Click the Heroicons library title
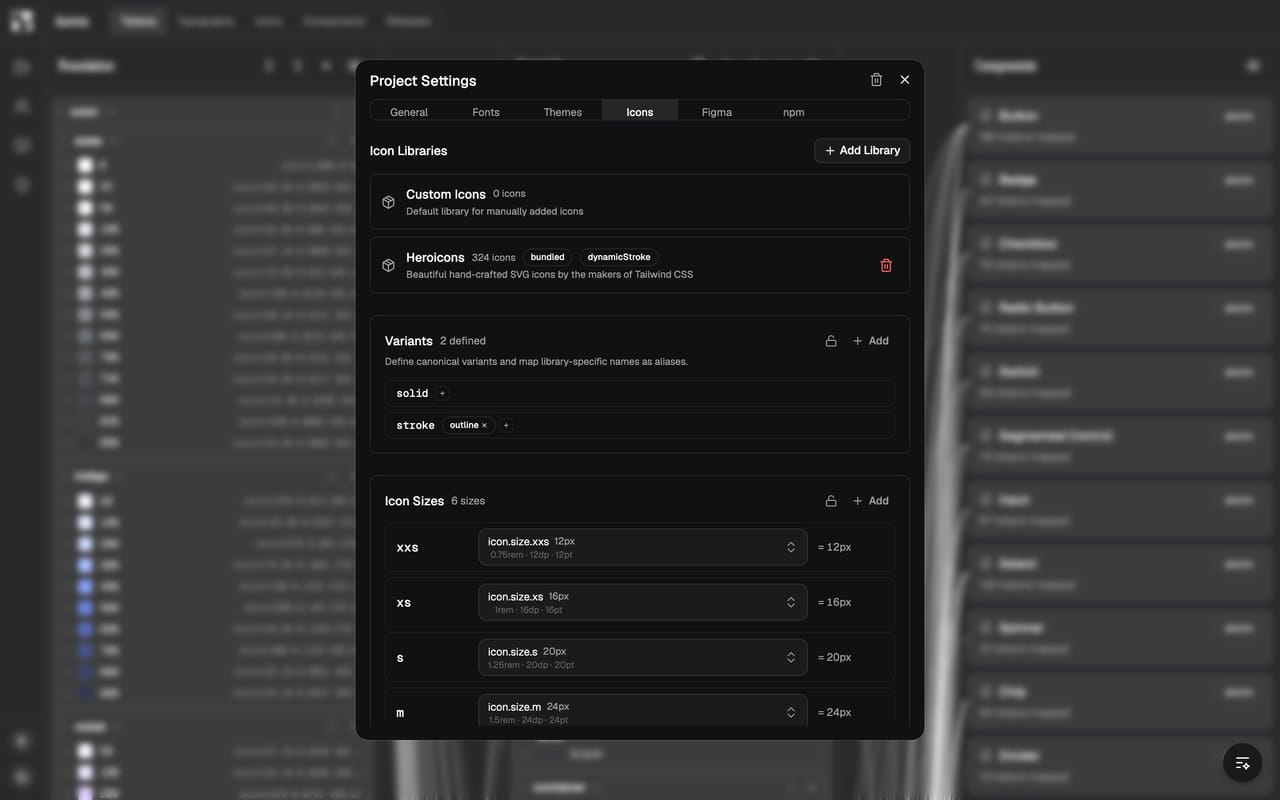Viewport: 1280px width, 800px height. pyautogui.click(x=435, y=257)
